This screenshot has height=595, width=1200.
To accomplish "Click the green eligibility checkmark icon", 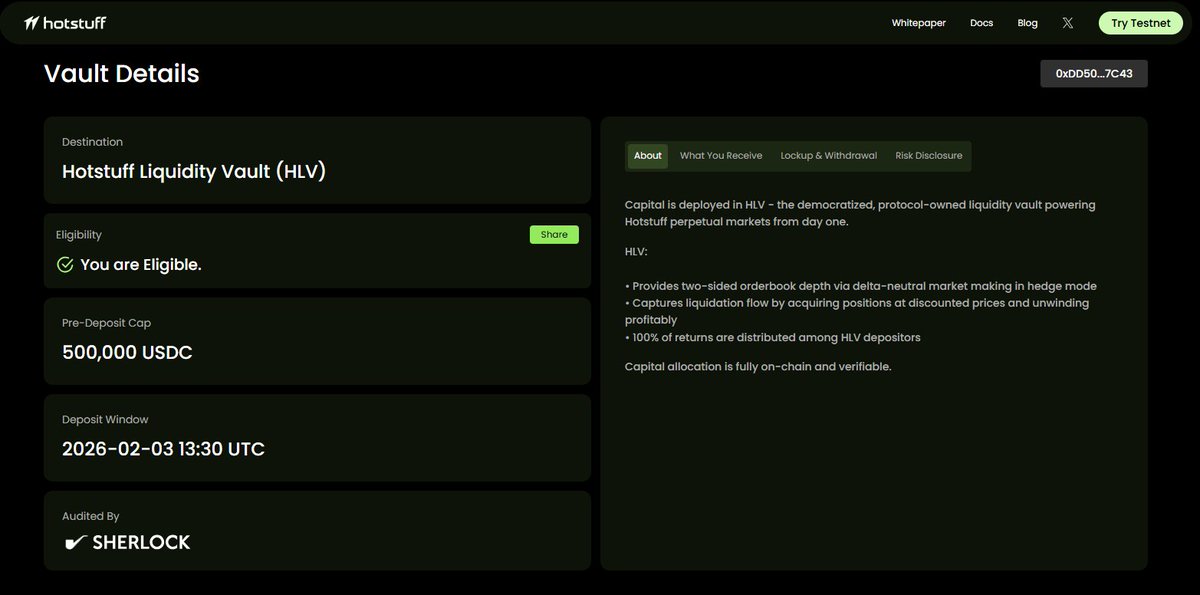I will [65, 265].
